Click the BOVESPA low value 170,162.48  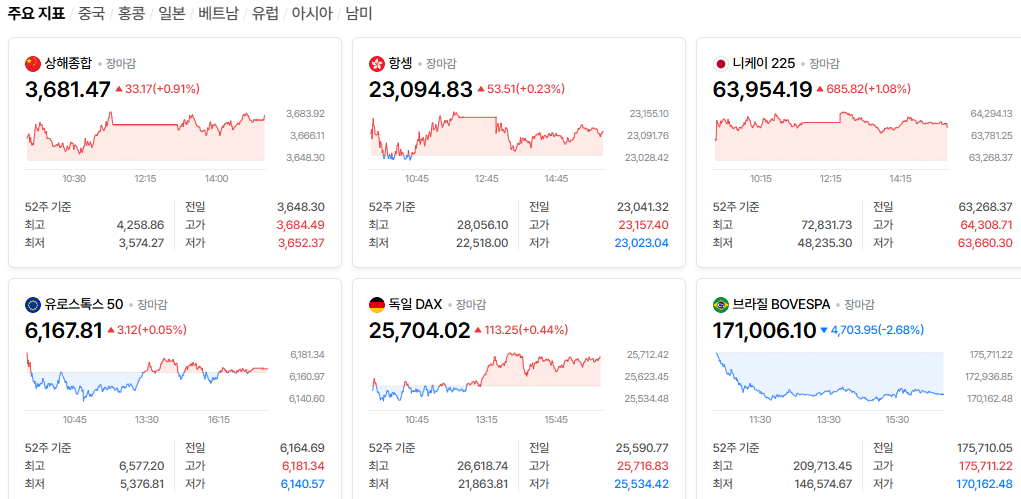pyautogui.click(x=985, y=484)
